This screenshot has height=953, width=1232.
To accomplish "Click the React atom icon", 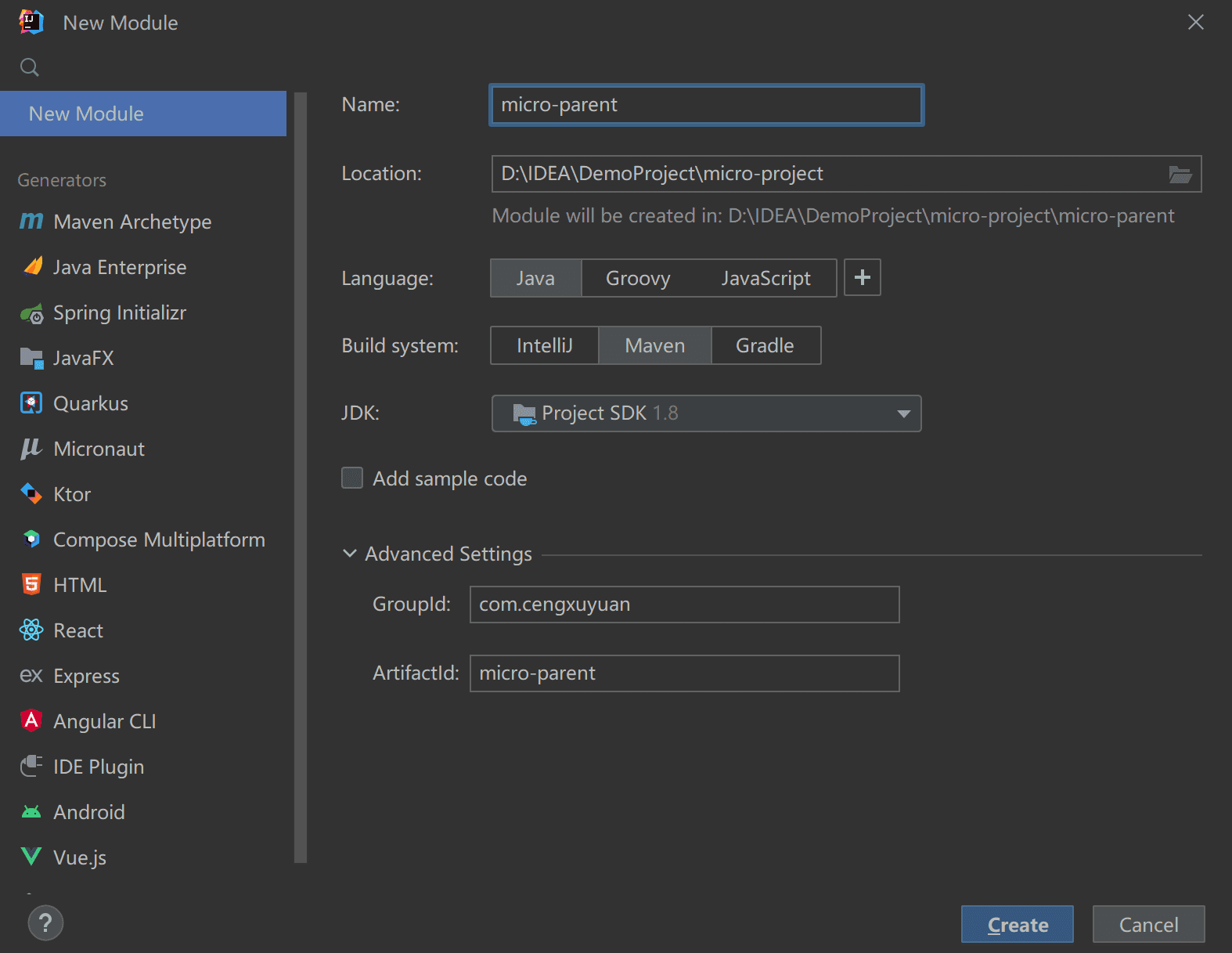I will click(x=31, y=630).
